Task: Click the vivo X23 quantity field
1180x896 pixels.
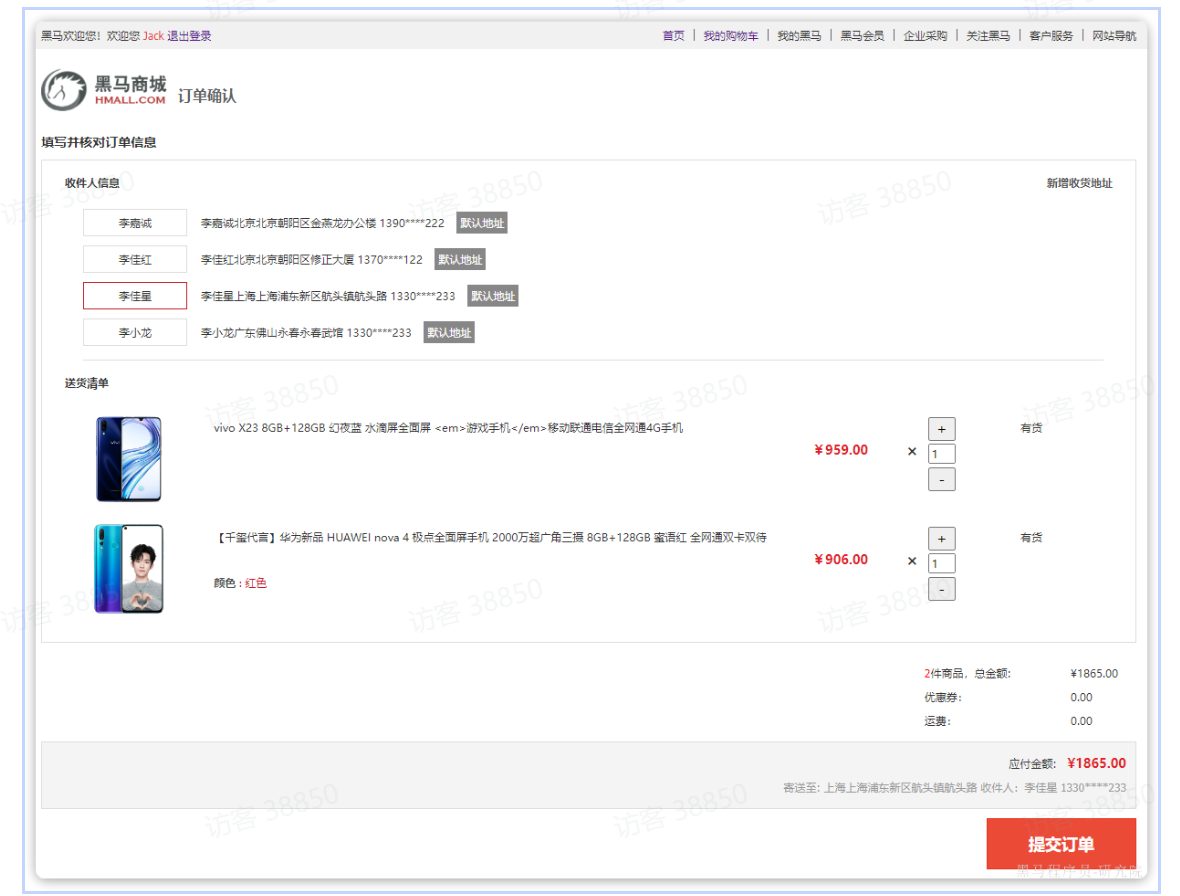Action: point(941,454)
